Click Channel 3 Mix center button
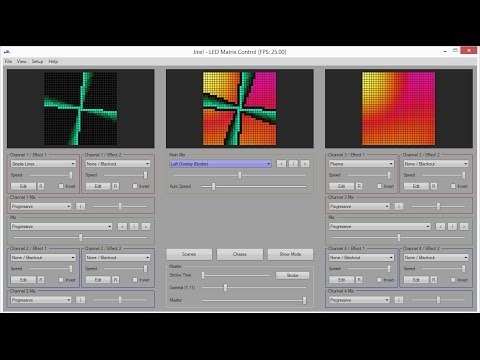Viewport: 480px width, 360px height. pos(398,206)
